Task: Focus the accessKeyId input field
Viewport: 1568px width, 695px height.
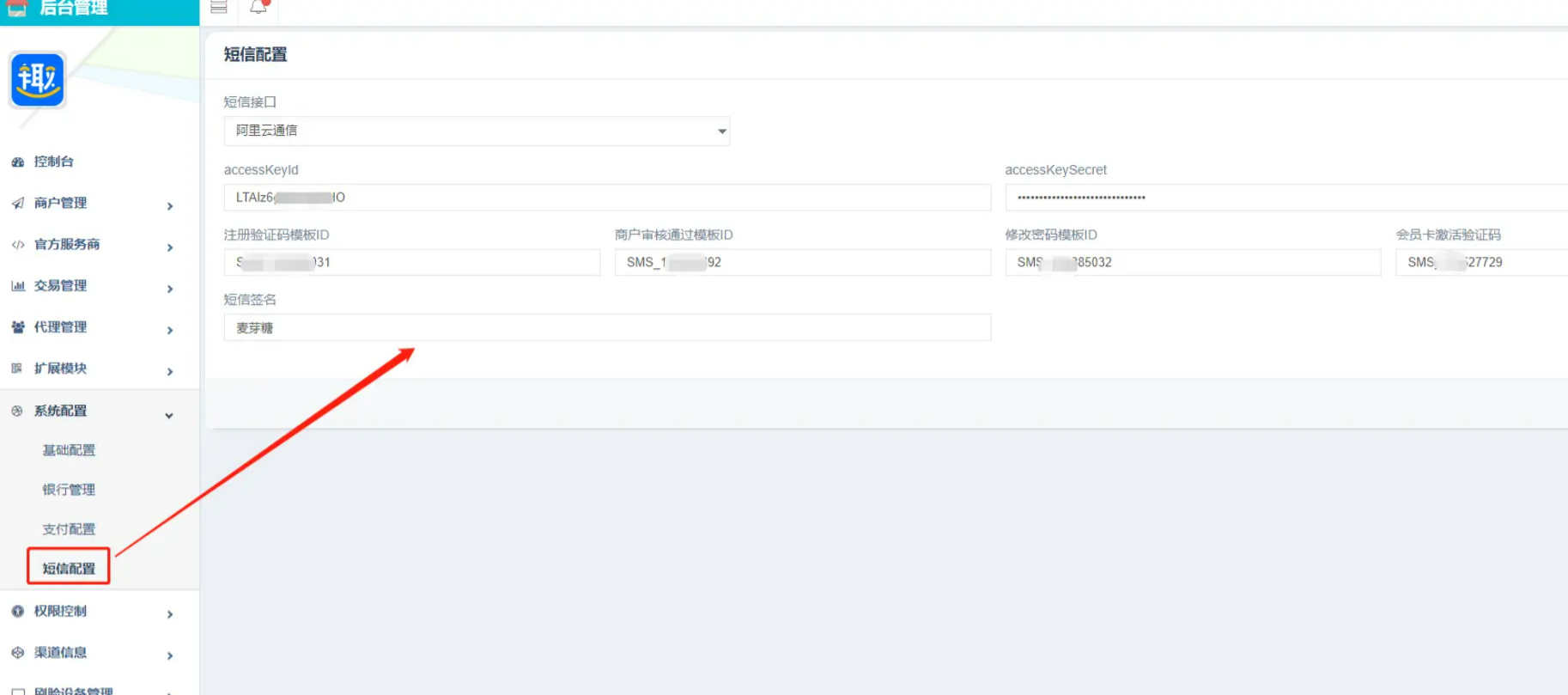Action: coord(607,198)
